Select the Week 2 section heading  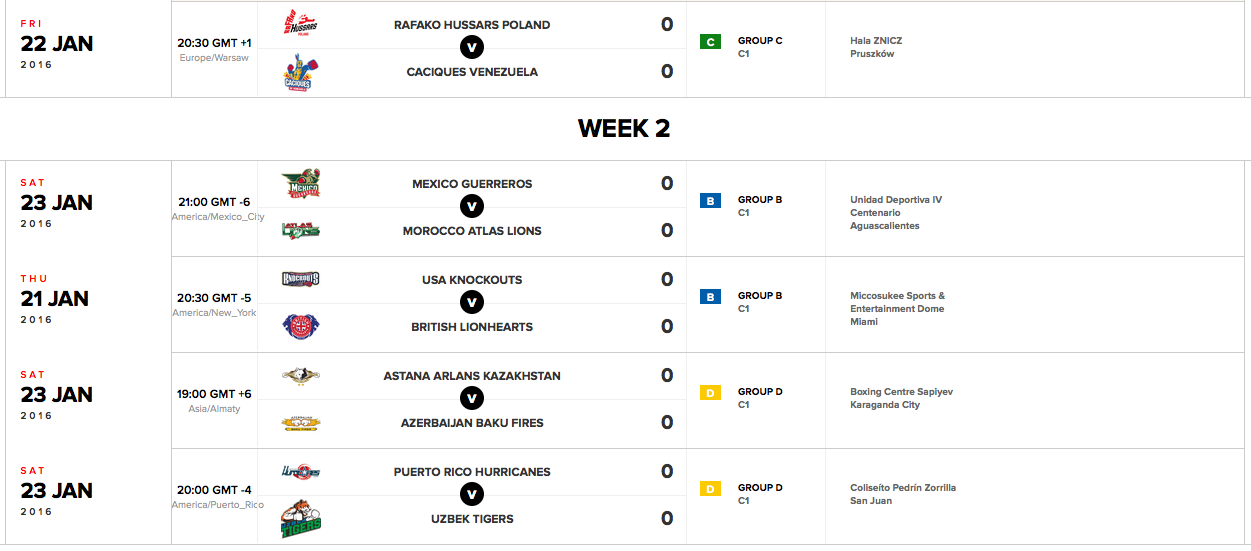pos(624,128)
